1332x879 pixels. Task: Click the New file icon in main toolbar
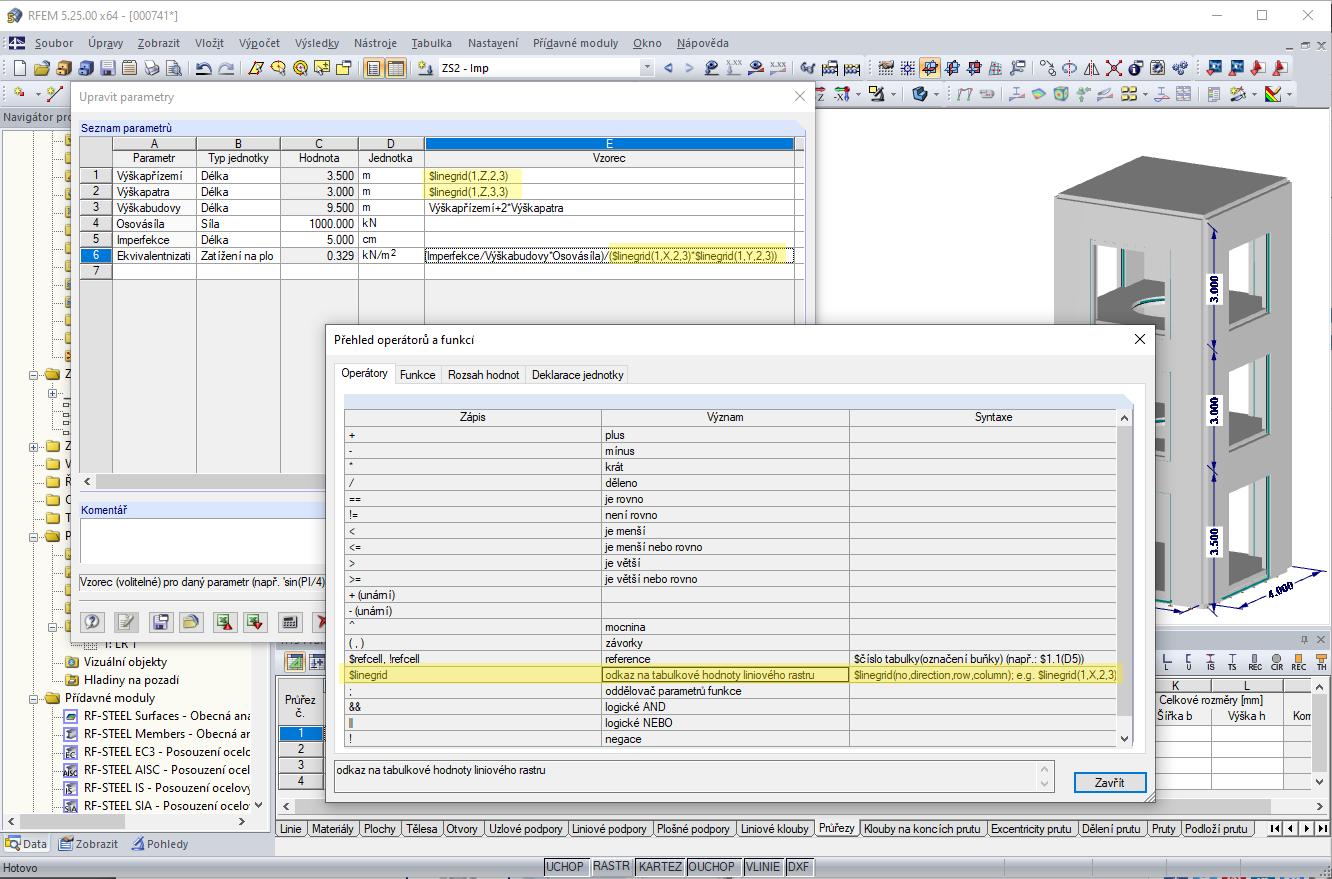[x=20, y=68]
